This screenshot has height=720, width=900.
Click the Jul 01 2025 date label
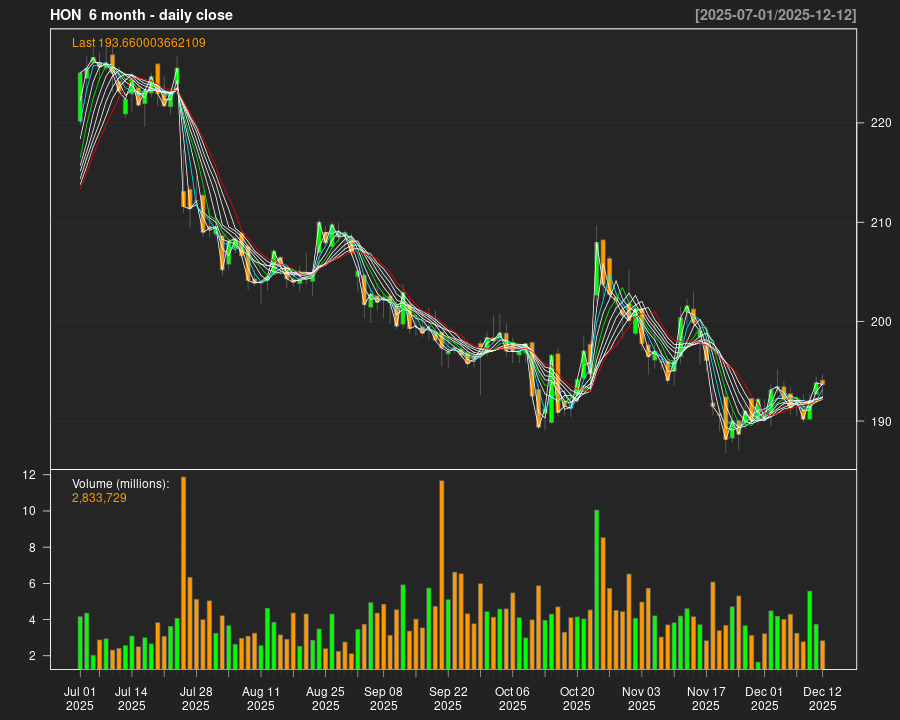[80, 698]
